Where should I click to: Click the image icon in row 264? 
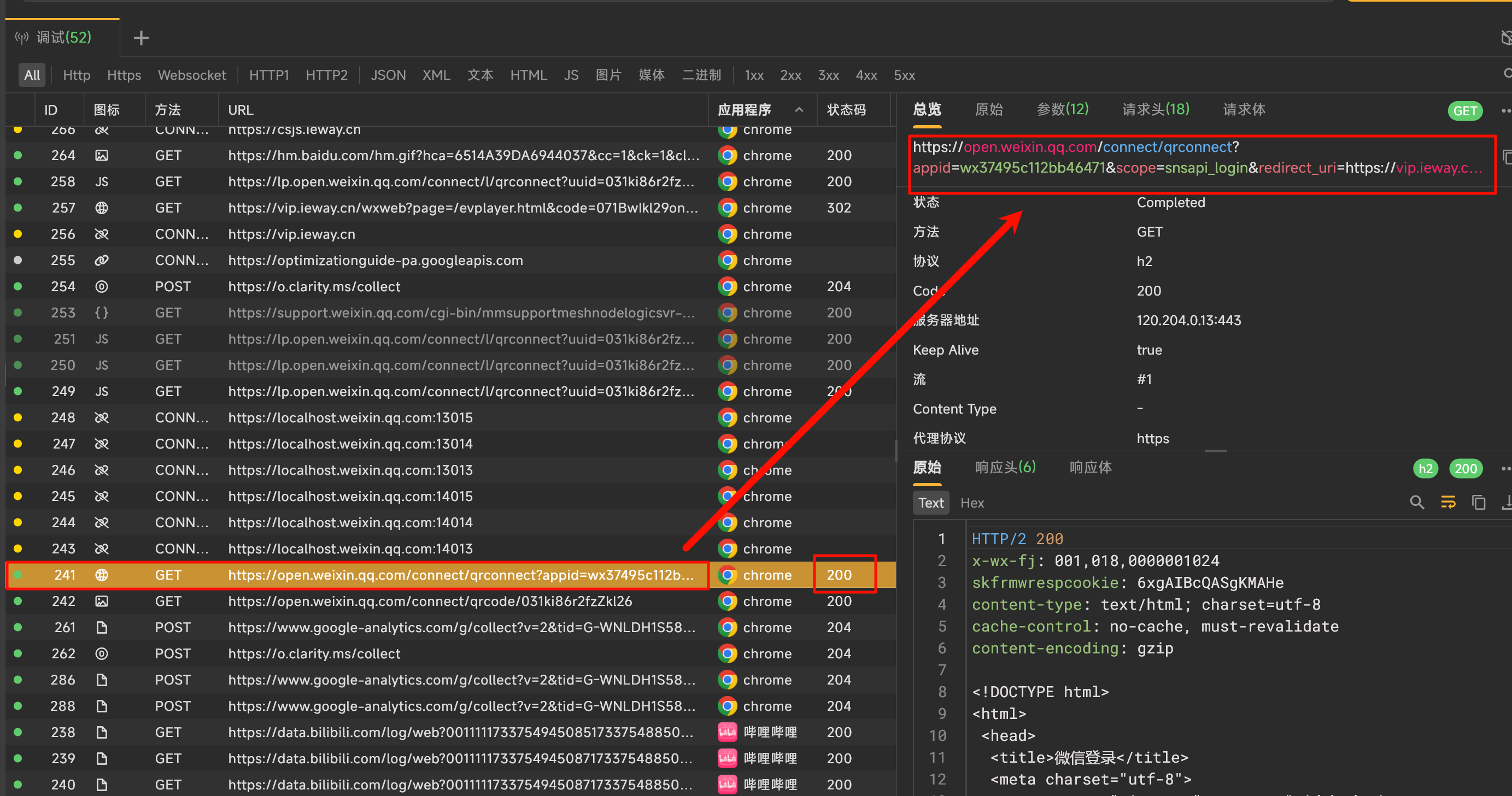click(102, 156)
